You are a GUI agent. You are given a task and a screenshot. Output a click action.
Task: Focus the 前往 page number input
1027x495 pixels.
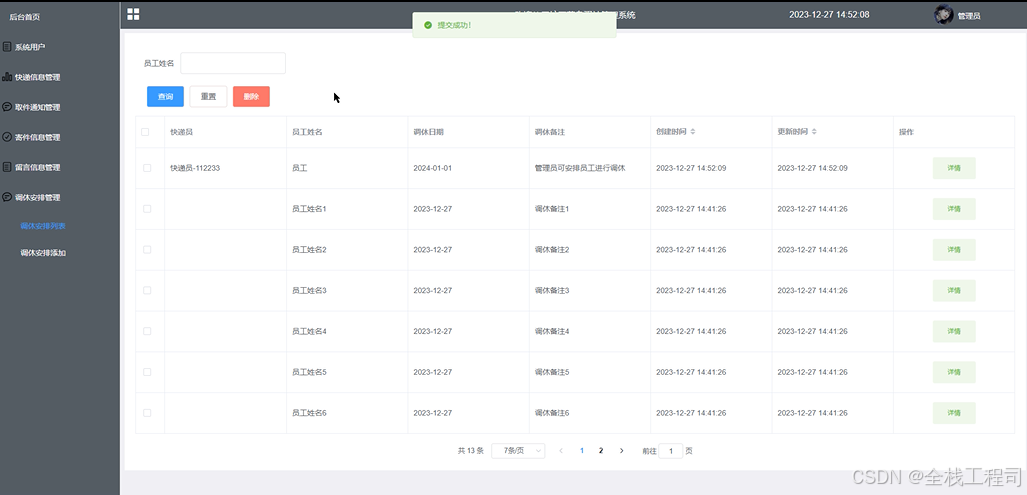point(671,450)
